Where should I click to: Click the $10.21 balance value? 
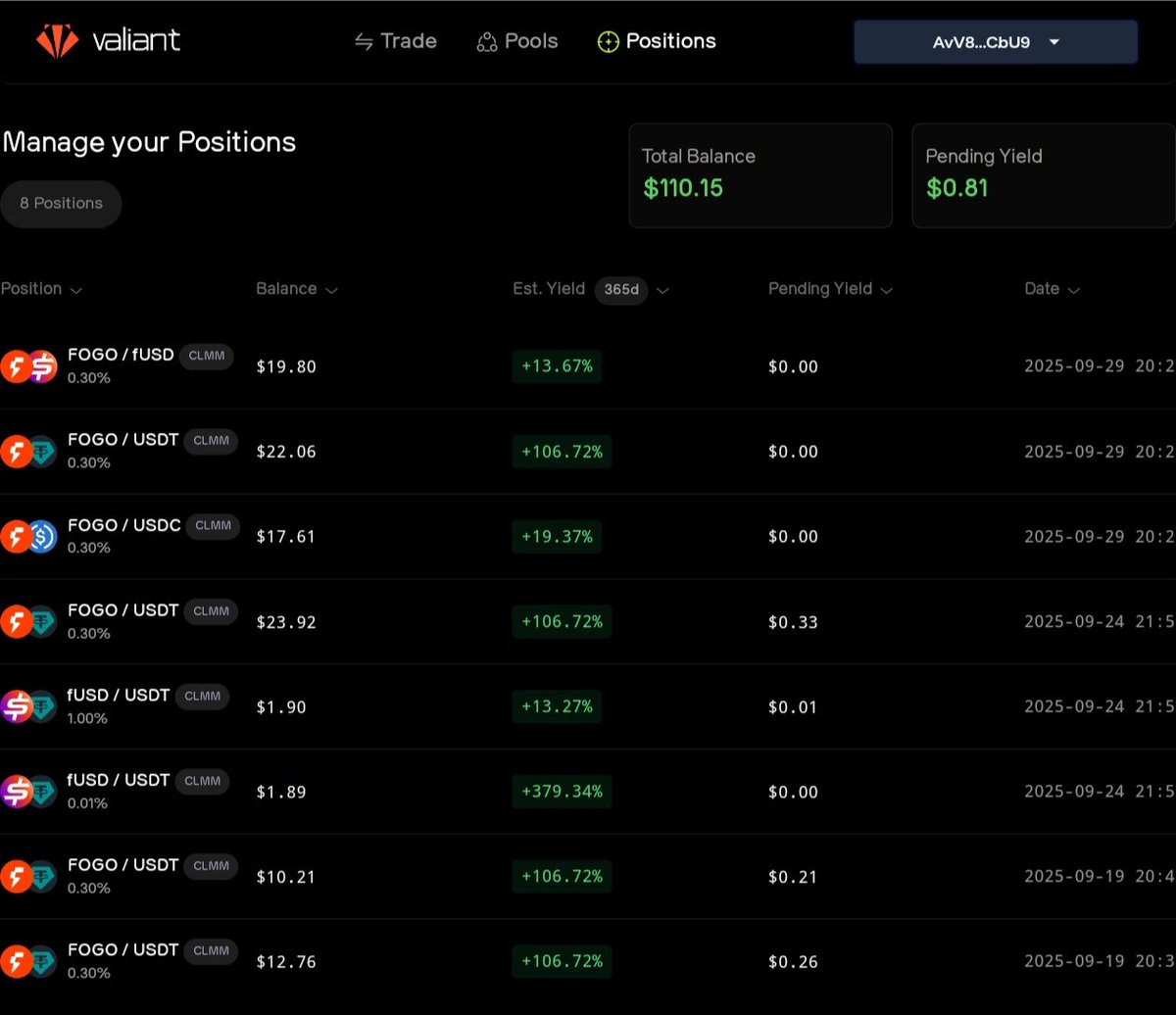pyautogui.click(x=286, y=877)
